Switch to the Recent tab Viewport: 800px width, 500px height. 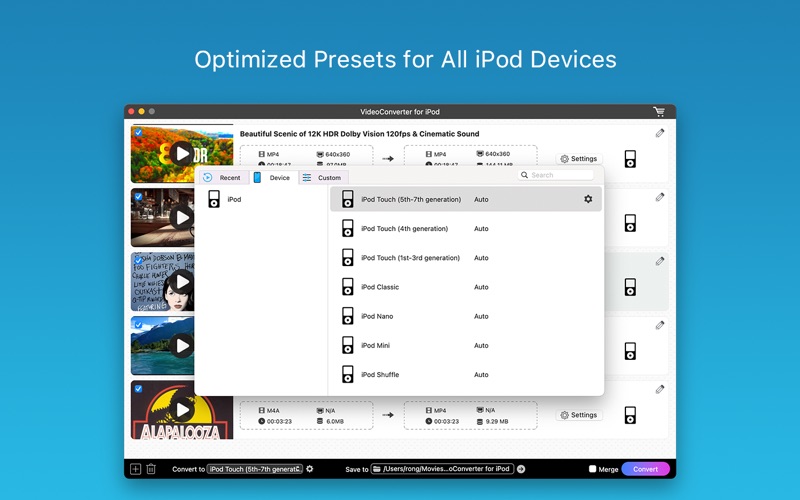[223, 178]
